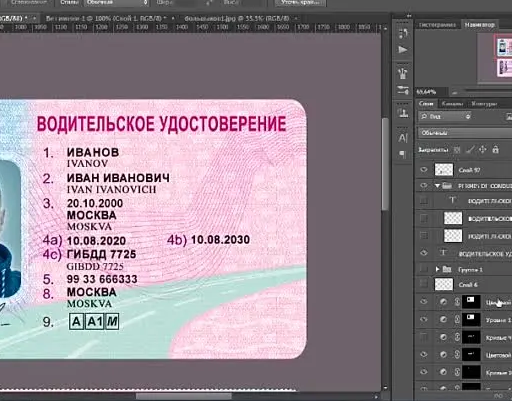Close the Без имени-1 document tab
The height and width of the screenshot is (401, 512).
(173, 18)
